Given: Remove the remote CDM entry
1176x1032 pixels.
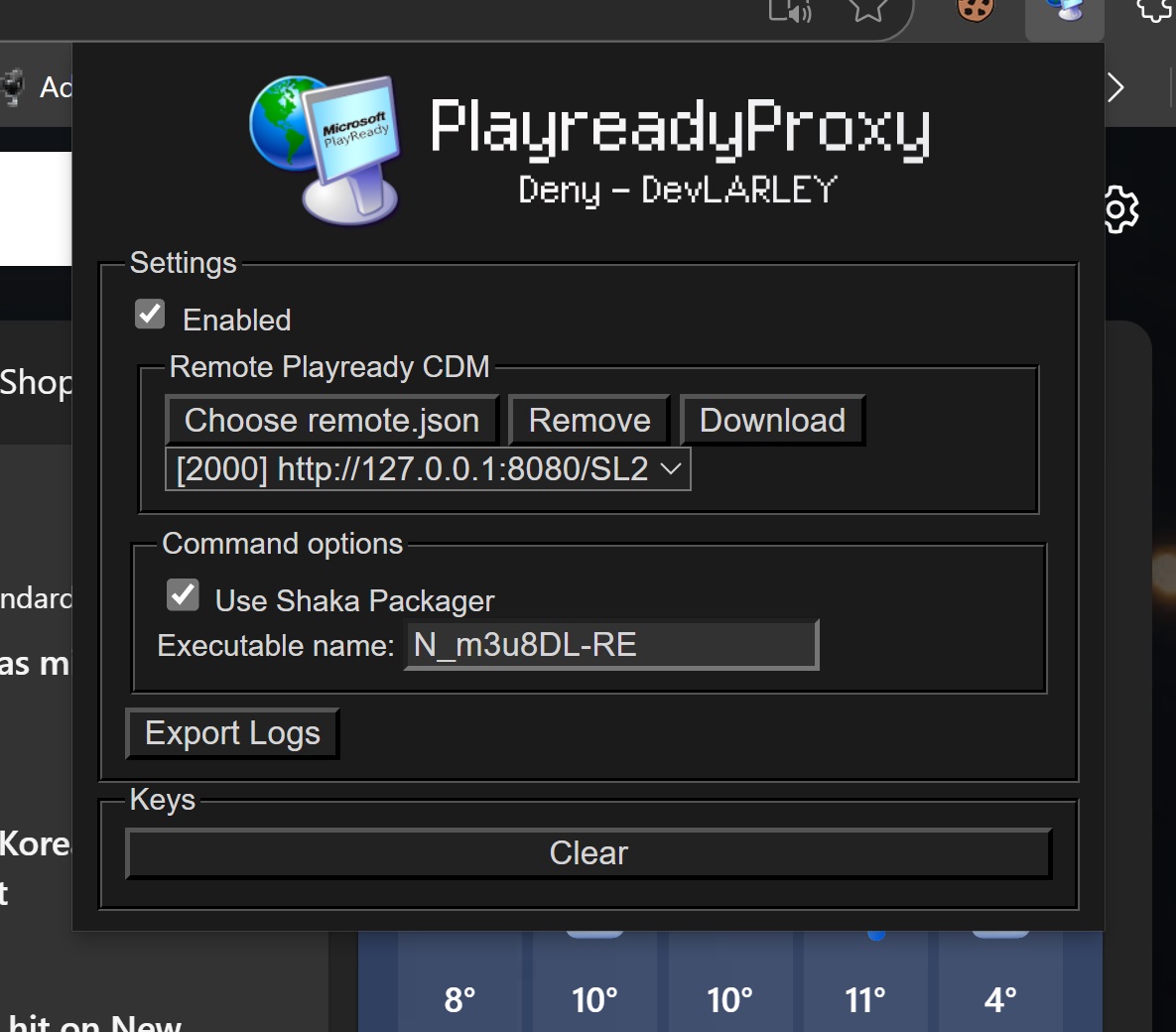Looking at the screenshot, I should (x=589, y=420).
